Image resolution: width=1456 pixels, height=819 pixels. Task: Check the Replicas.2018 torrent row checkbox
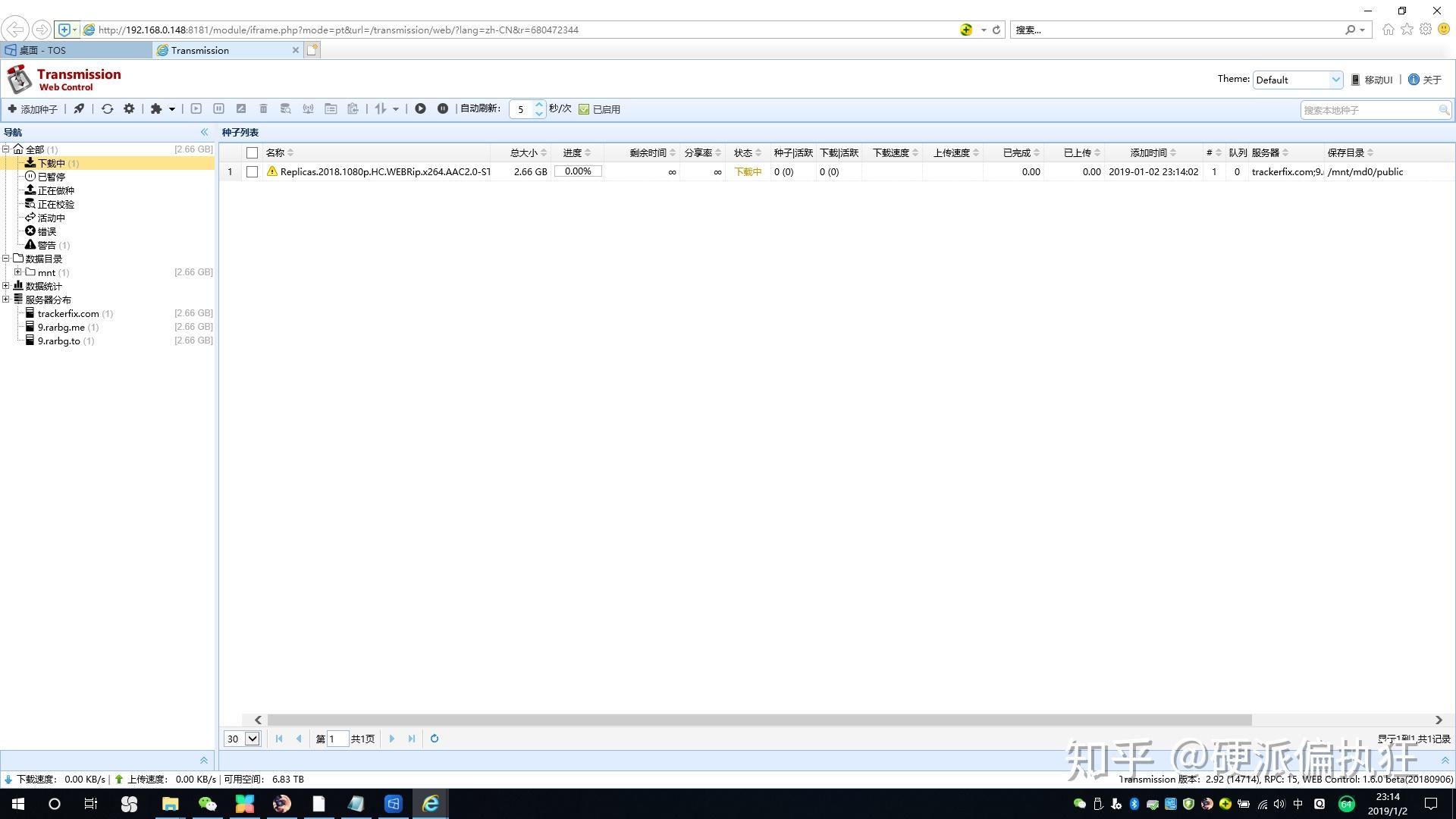point(252,172)
